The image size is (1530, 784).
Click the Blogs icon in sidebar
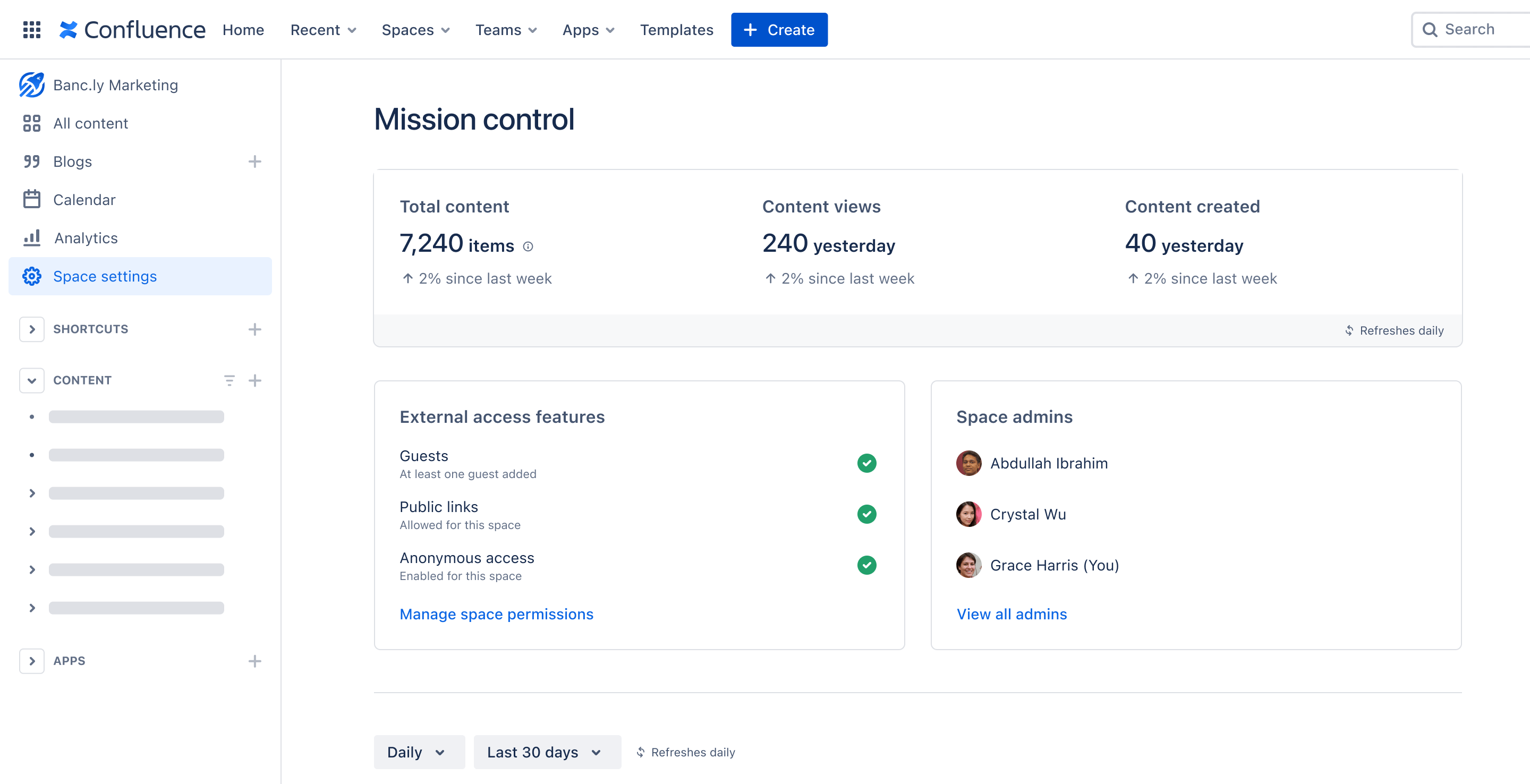point(31,160)
